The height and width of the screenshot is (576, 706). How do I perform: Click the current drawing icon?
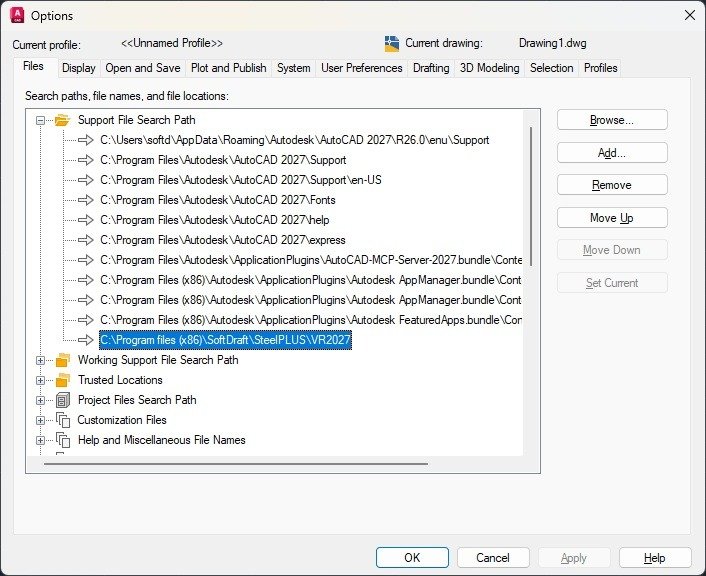tap(392, 44)
